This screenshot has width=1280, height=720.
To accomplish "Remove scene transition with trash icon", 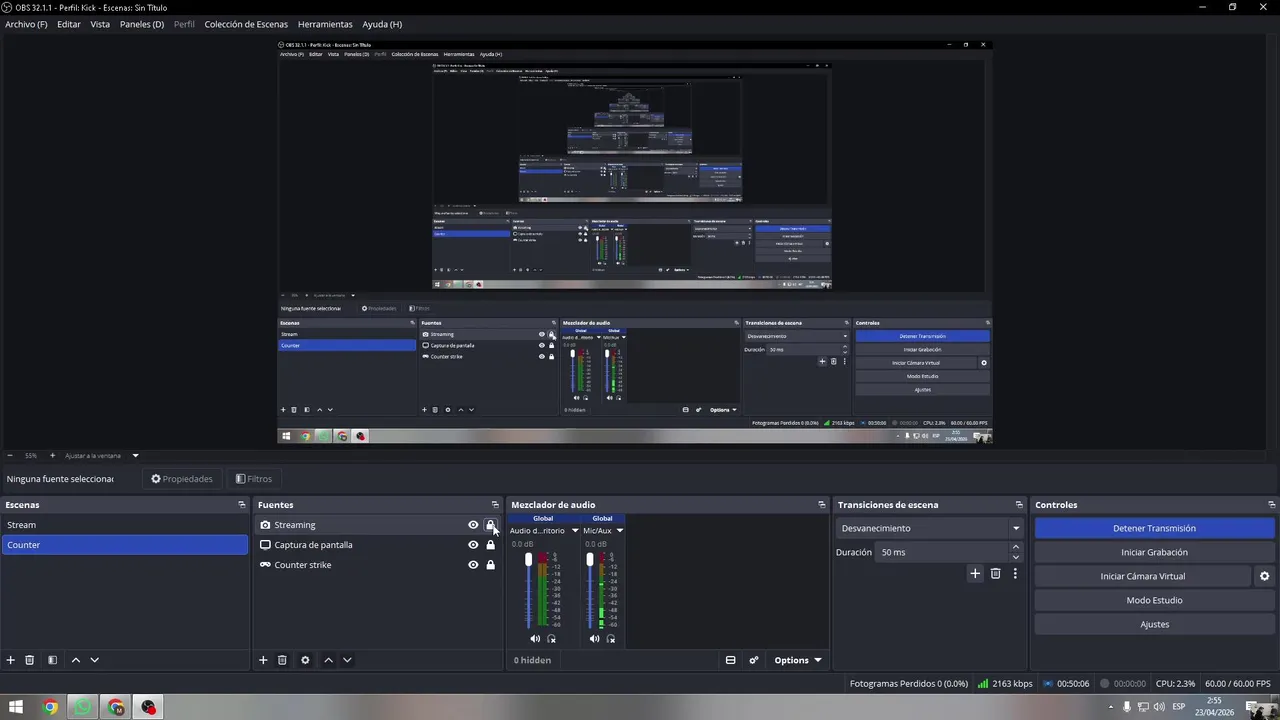I will (995, 574).
